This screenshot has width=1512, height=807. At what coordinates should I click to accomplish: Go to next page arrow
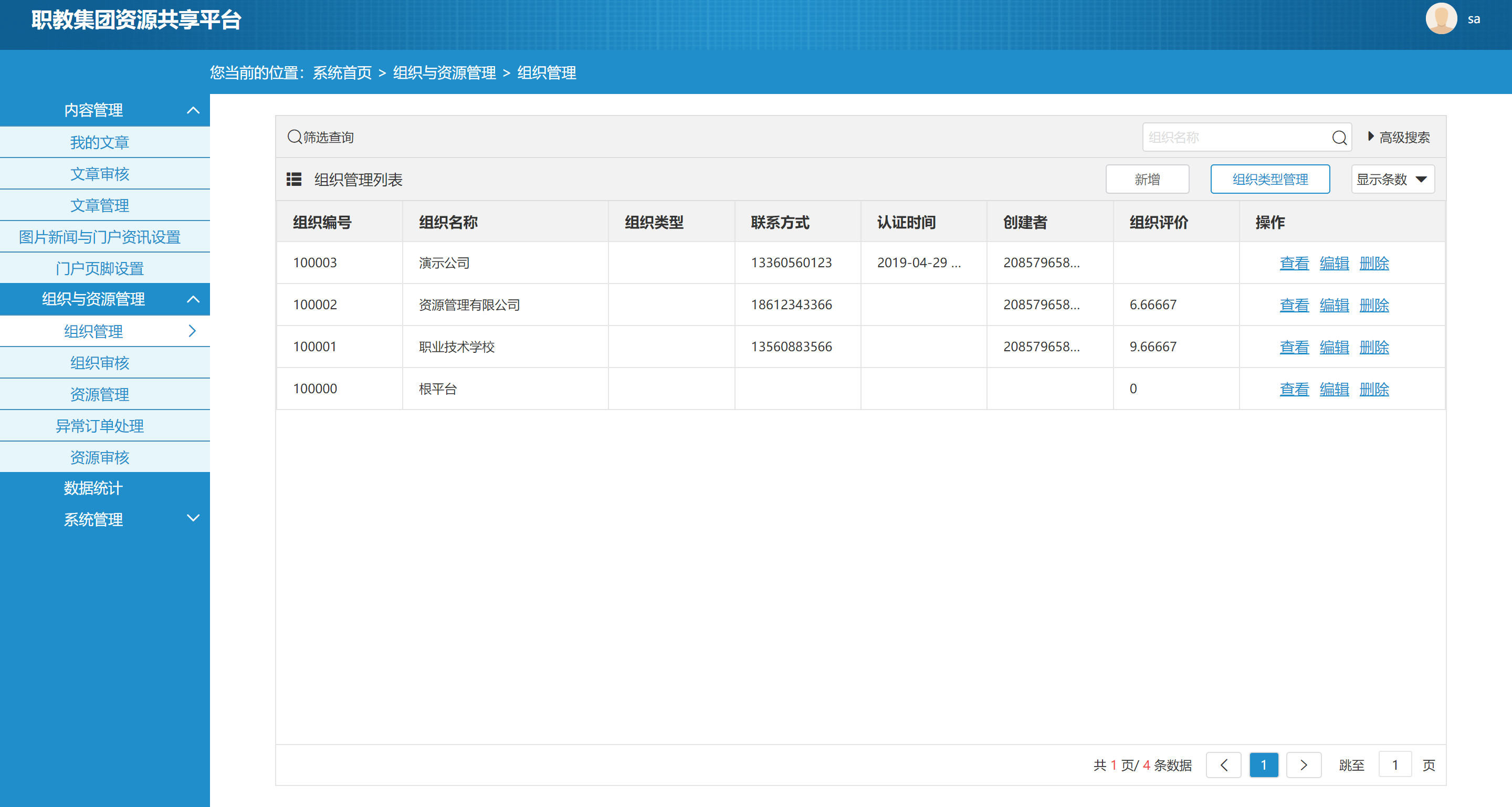click(1303, 765)
